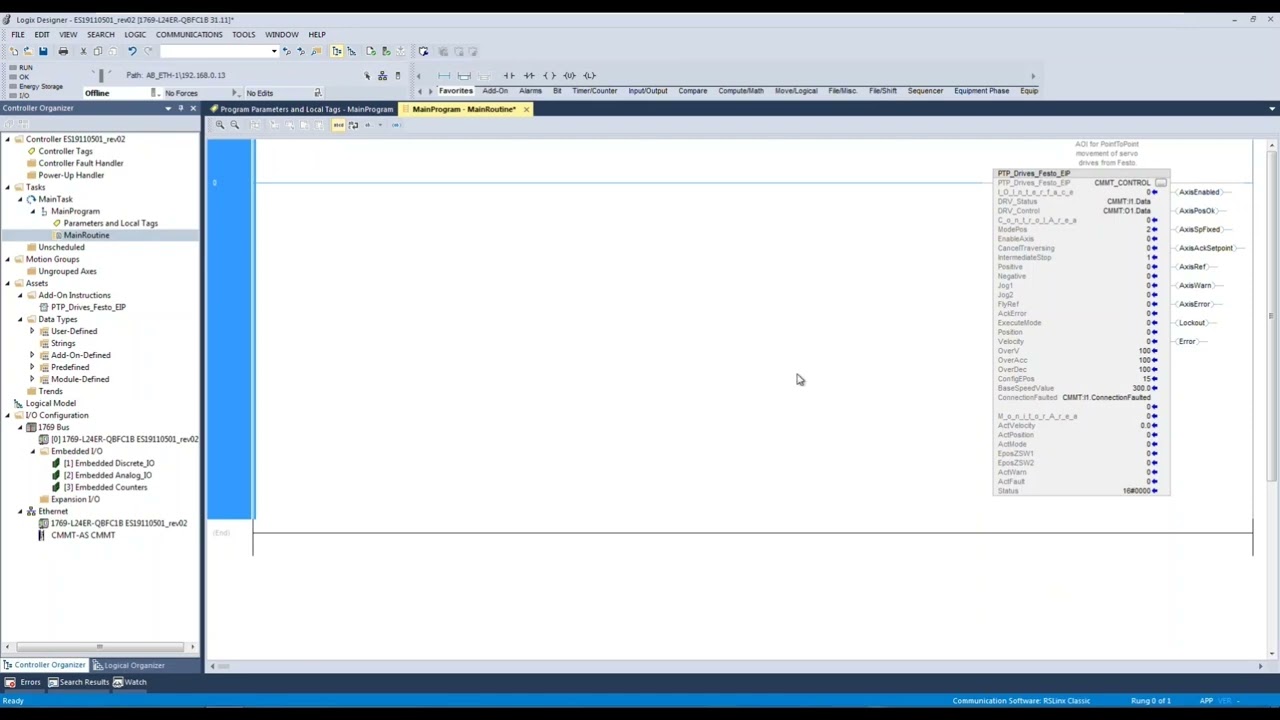Click the CMMT_CONTROL tag browse button

pyautogui.click(x=1160, y=183)
